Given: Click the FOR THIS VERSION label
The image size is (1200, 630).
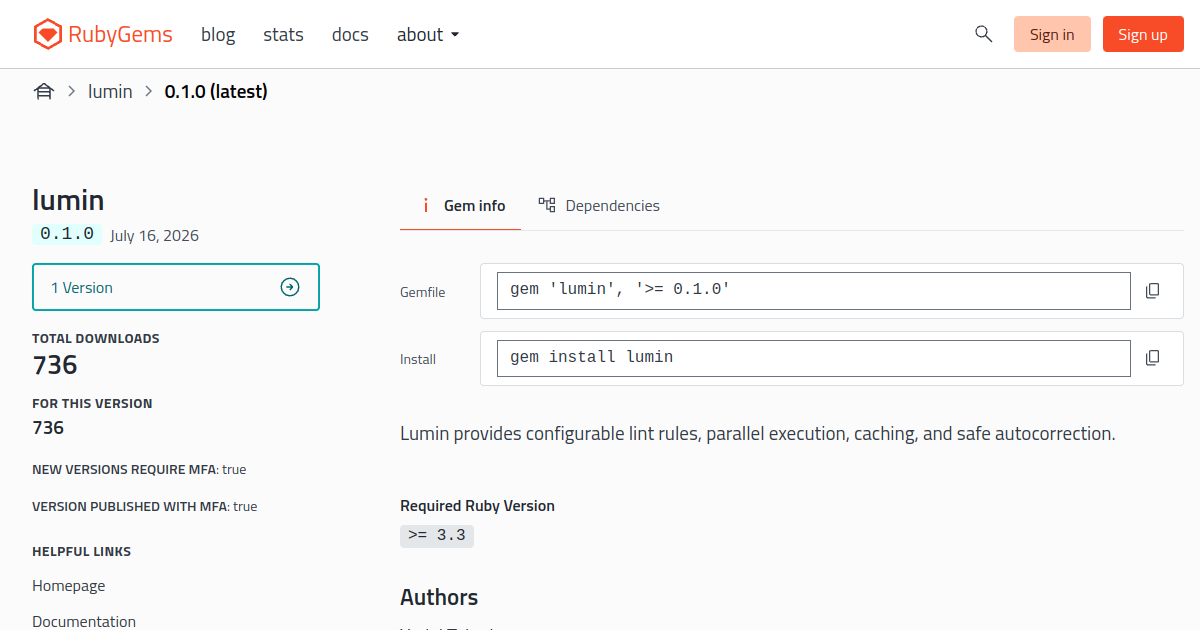Looking at the screenshot, I should [x=92, y=404].
